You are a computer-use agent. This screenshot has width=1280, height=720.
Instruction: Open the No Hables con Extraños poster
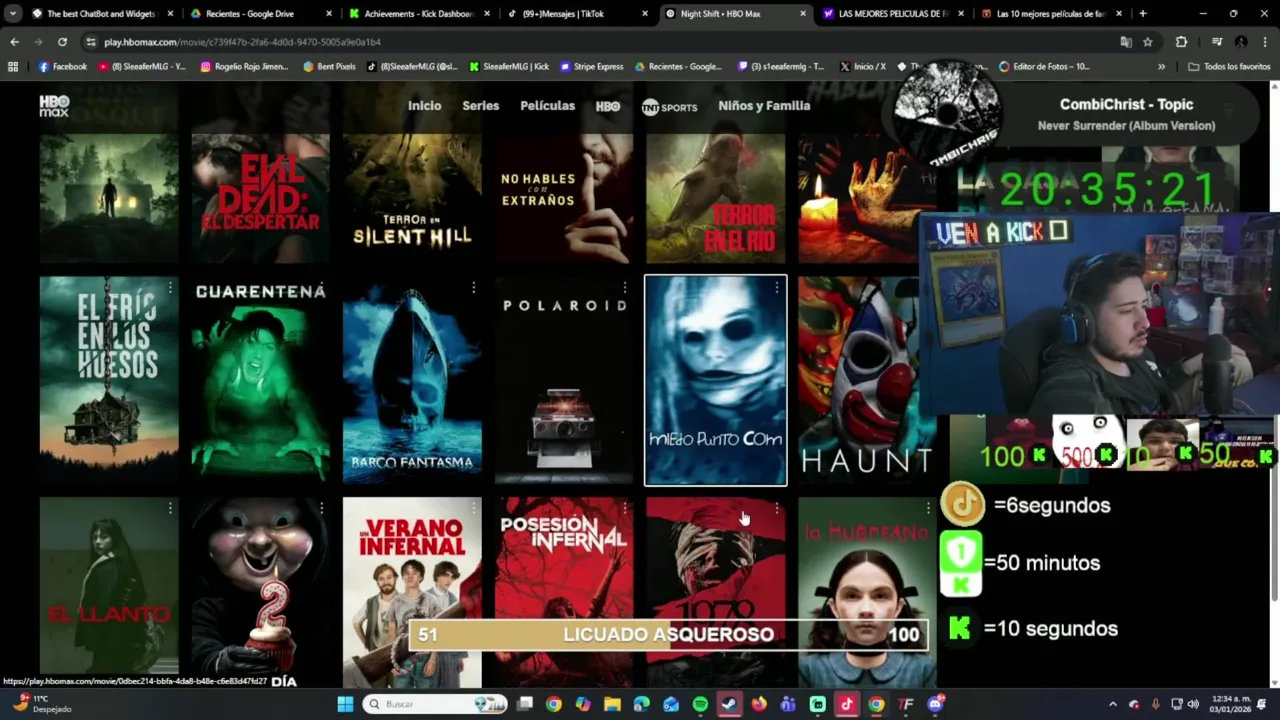(564, 198)
